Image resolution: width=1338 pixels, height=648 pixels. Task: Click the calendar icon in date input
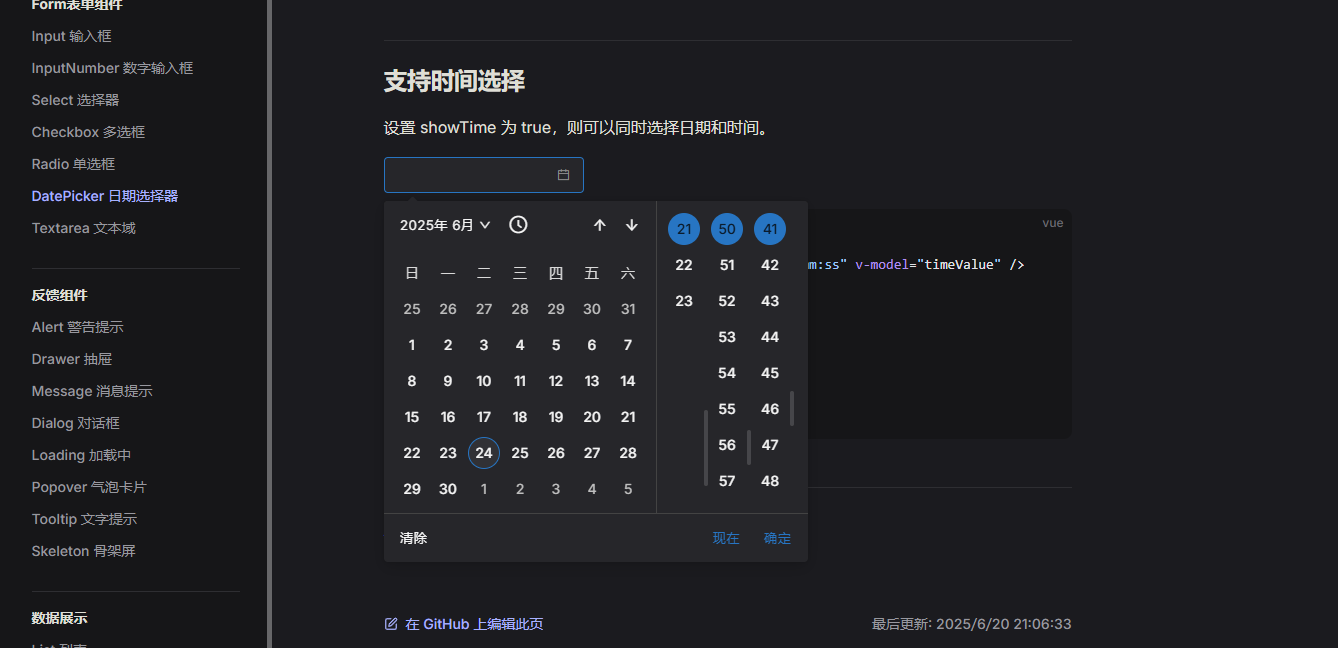pyautogui.click(x=563, y=175)
